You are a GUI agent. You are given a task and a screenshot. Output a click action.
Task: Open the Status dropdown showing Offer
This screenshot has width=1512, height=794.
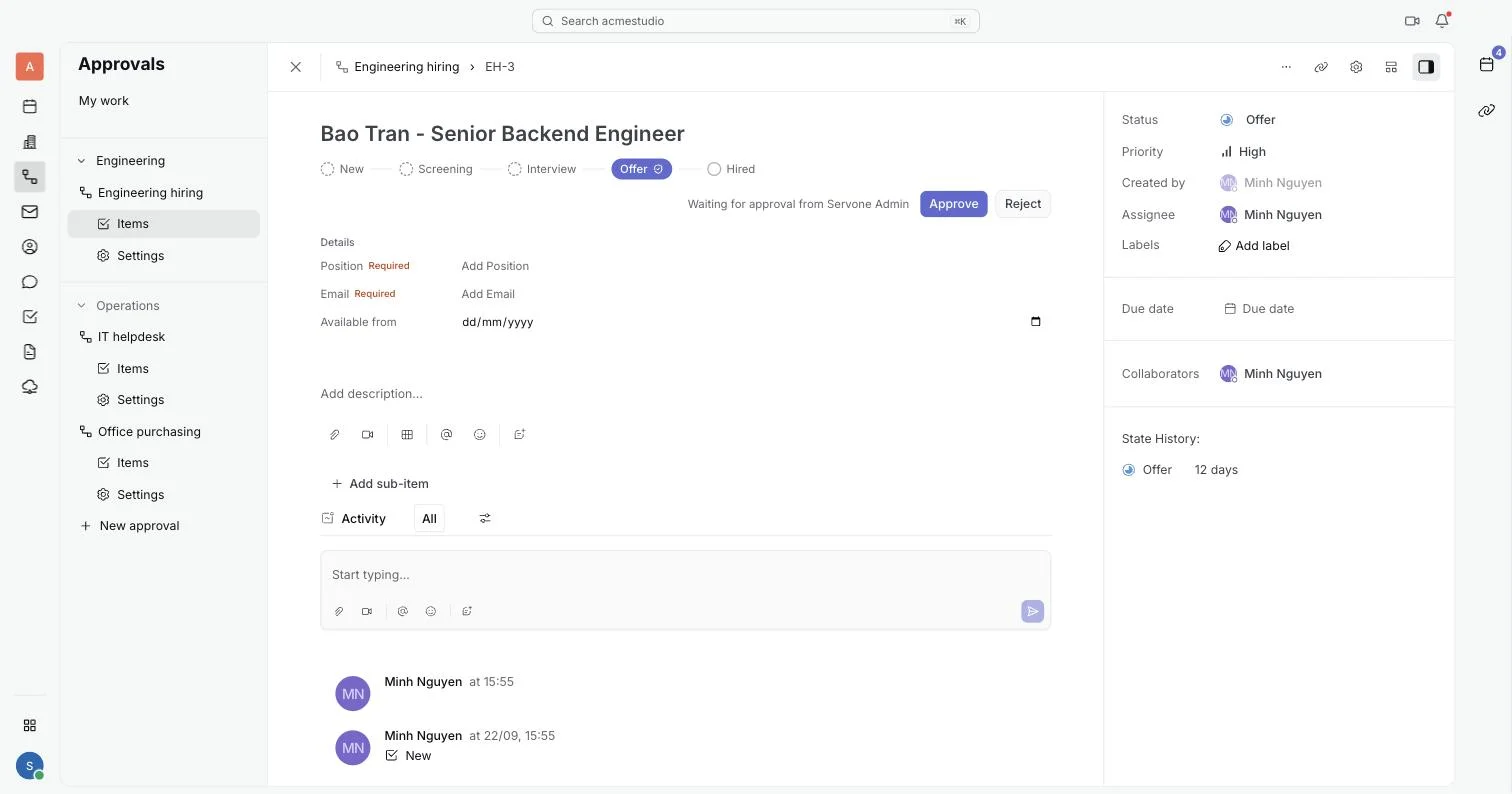pos(1248,120)
